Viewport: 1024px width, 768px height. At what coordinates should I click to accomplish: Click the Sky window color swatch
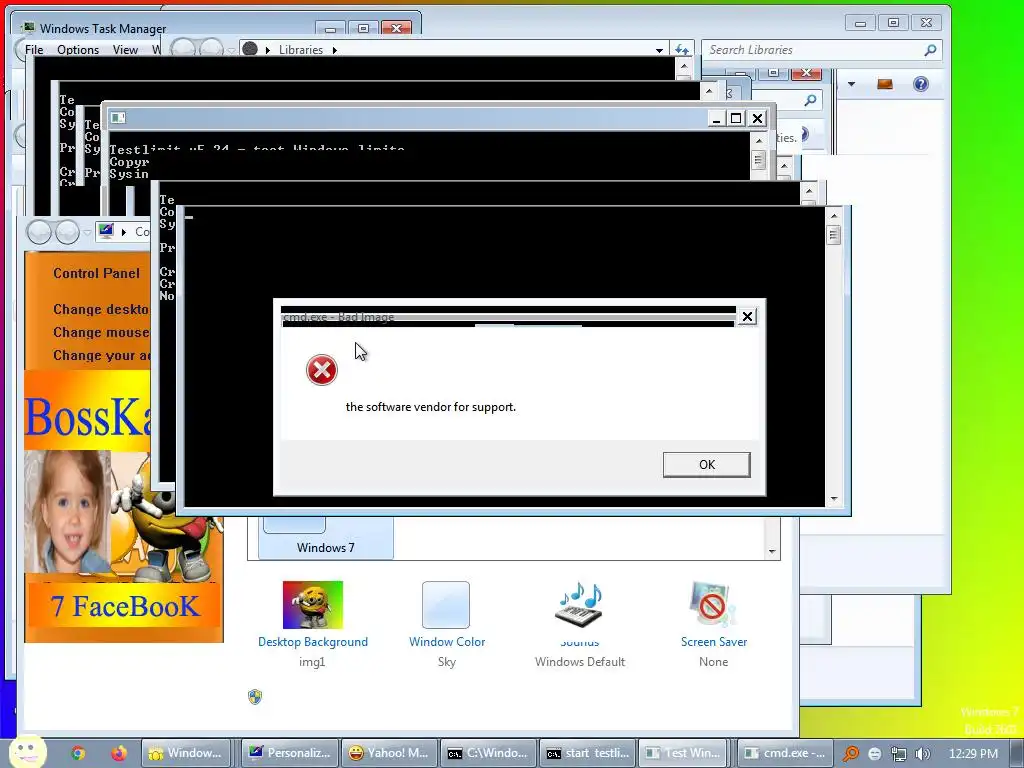pos(446,605)
